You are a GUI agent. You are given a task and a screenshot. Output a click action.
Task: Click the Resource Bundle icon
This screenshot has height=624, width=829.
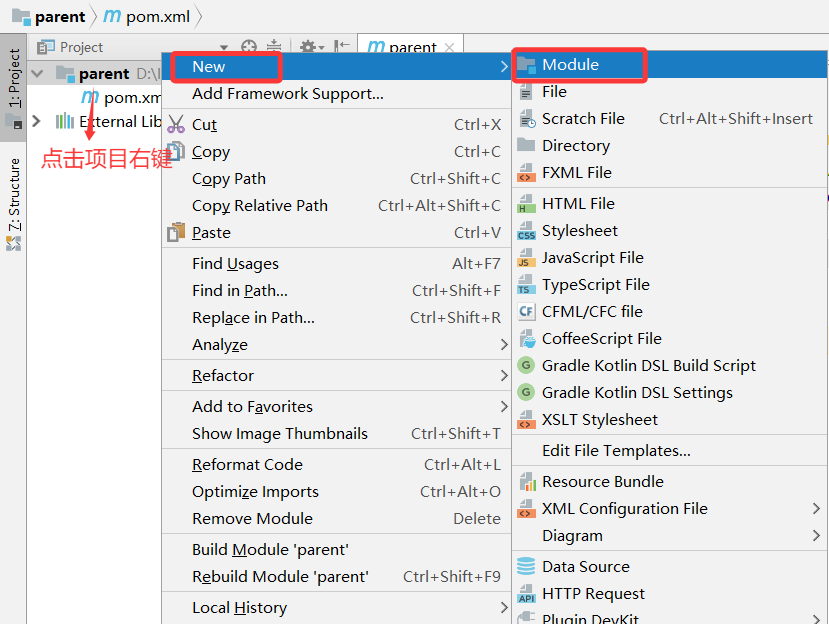[527, 482]
